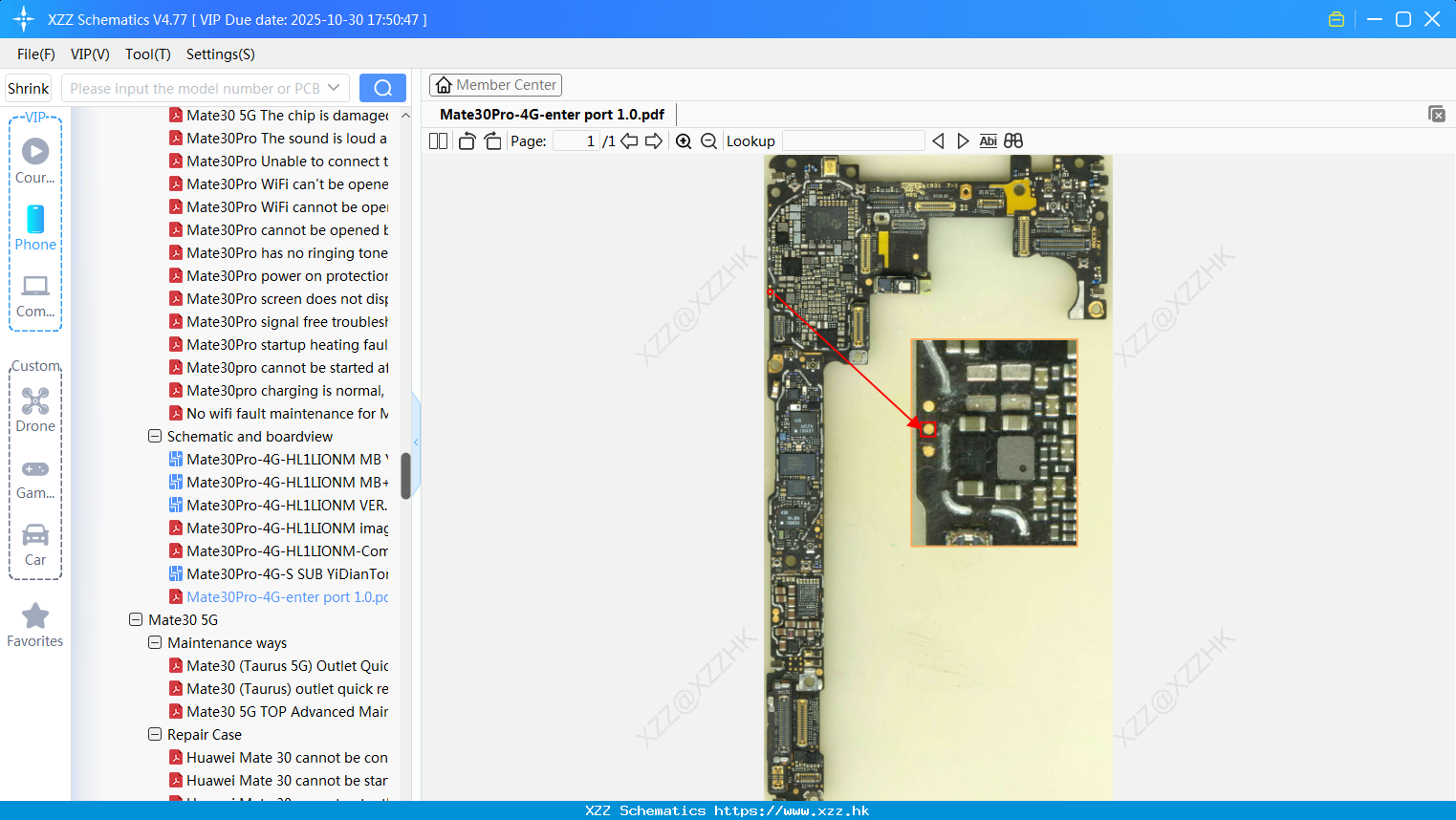The height and width of the screenshot is (820, 1456).
Task: Close all tabs icon at right
Action: [1437, 114]
